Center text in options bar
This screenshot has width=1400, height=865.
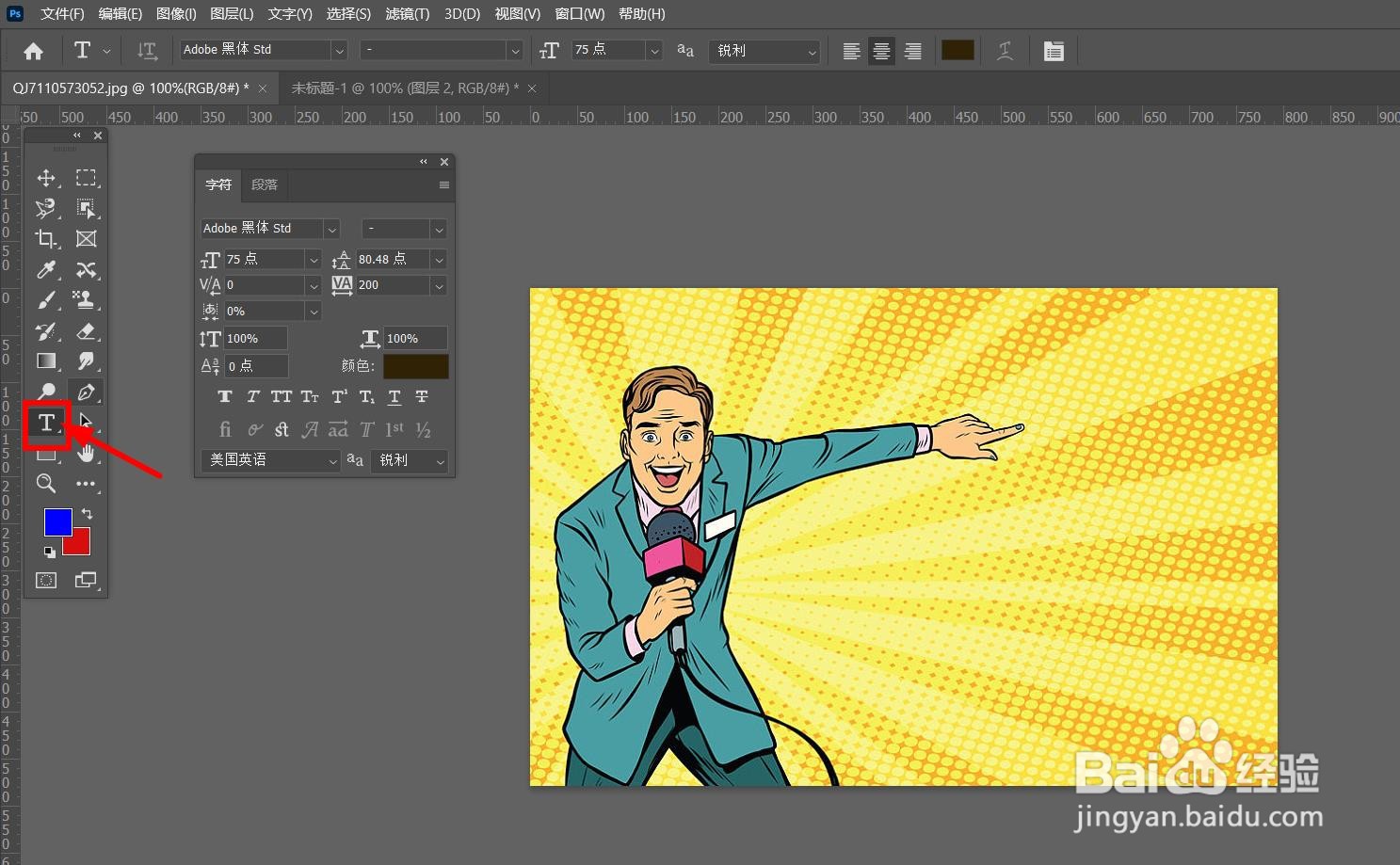(x=881, y=51)
